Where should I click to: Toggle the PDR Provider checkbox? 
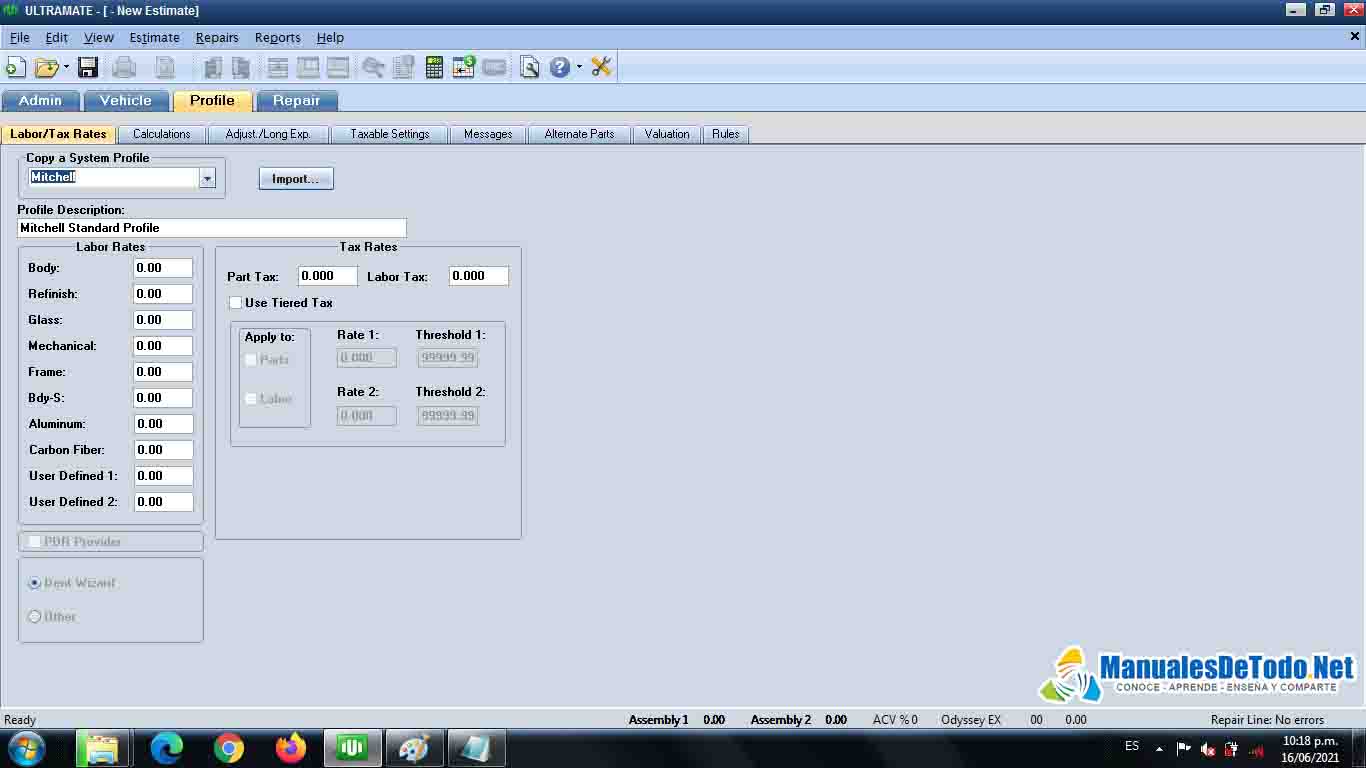(x=35, y=541)
